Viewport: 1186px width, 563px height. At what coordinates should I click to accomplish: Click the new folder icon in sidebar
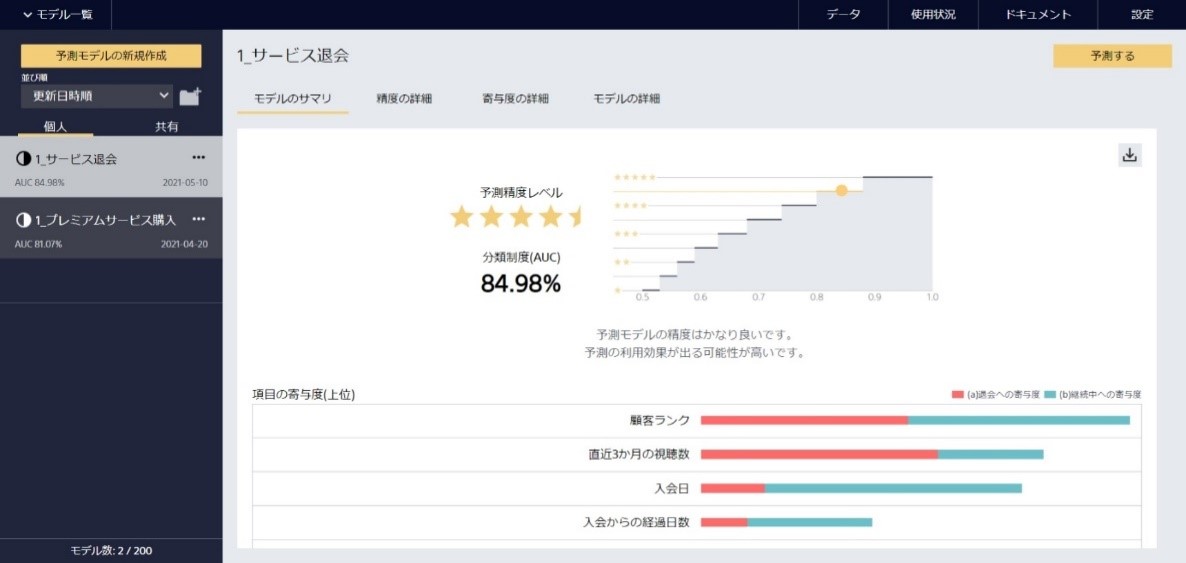(x=190, y=96)
